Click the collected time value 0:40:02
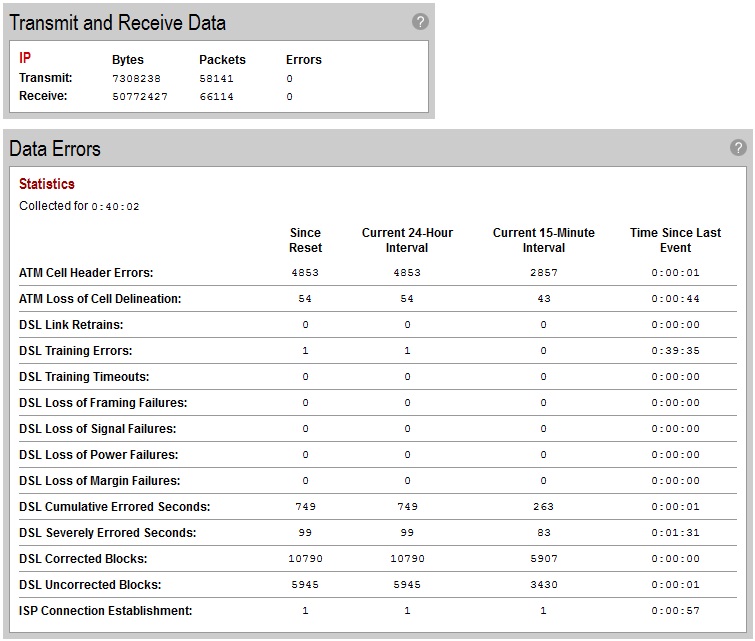 click(x=115, y=207)
